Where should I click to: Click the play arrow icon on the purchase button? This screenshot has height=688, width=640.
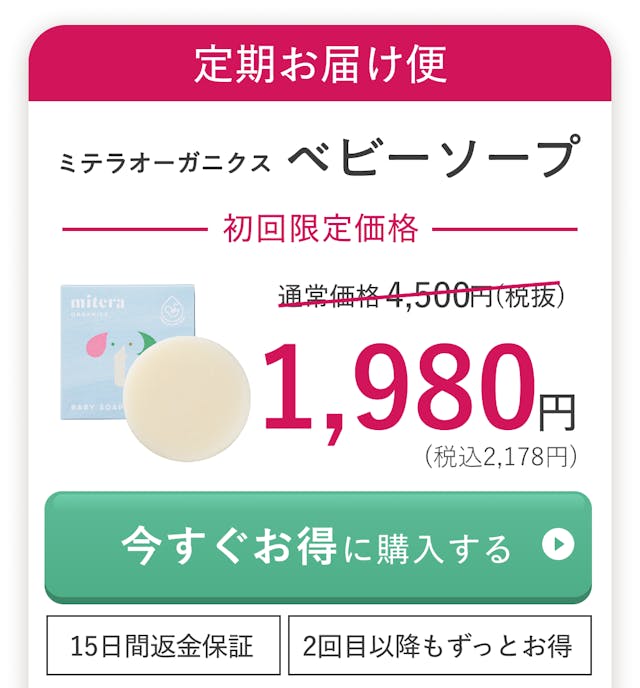coord(558,545)
